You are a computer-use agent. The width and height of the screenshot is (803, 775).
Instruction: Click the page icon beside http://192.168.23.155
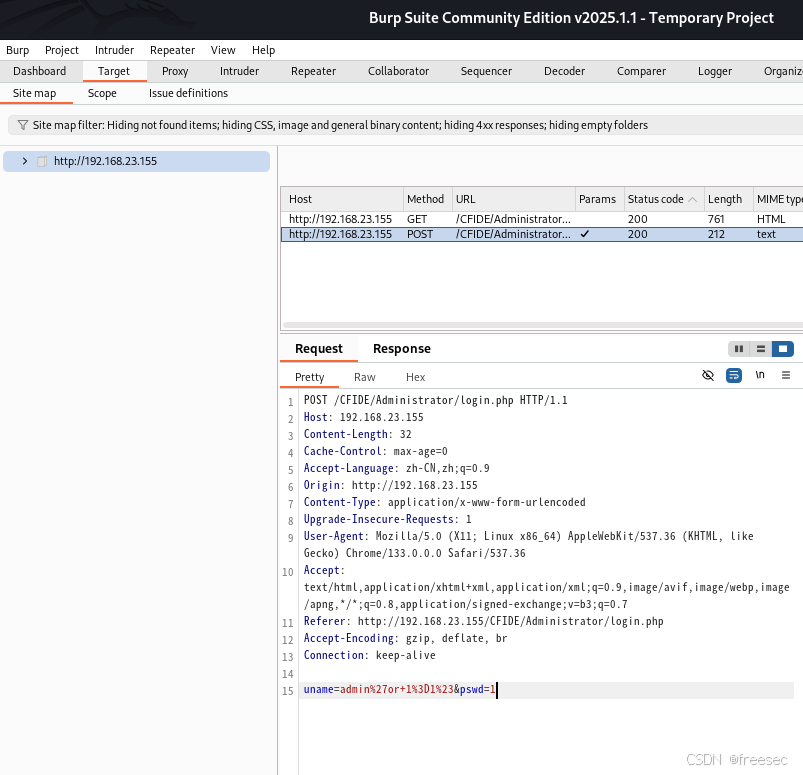pyautogui.click(x=42, y=161)
